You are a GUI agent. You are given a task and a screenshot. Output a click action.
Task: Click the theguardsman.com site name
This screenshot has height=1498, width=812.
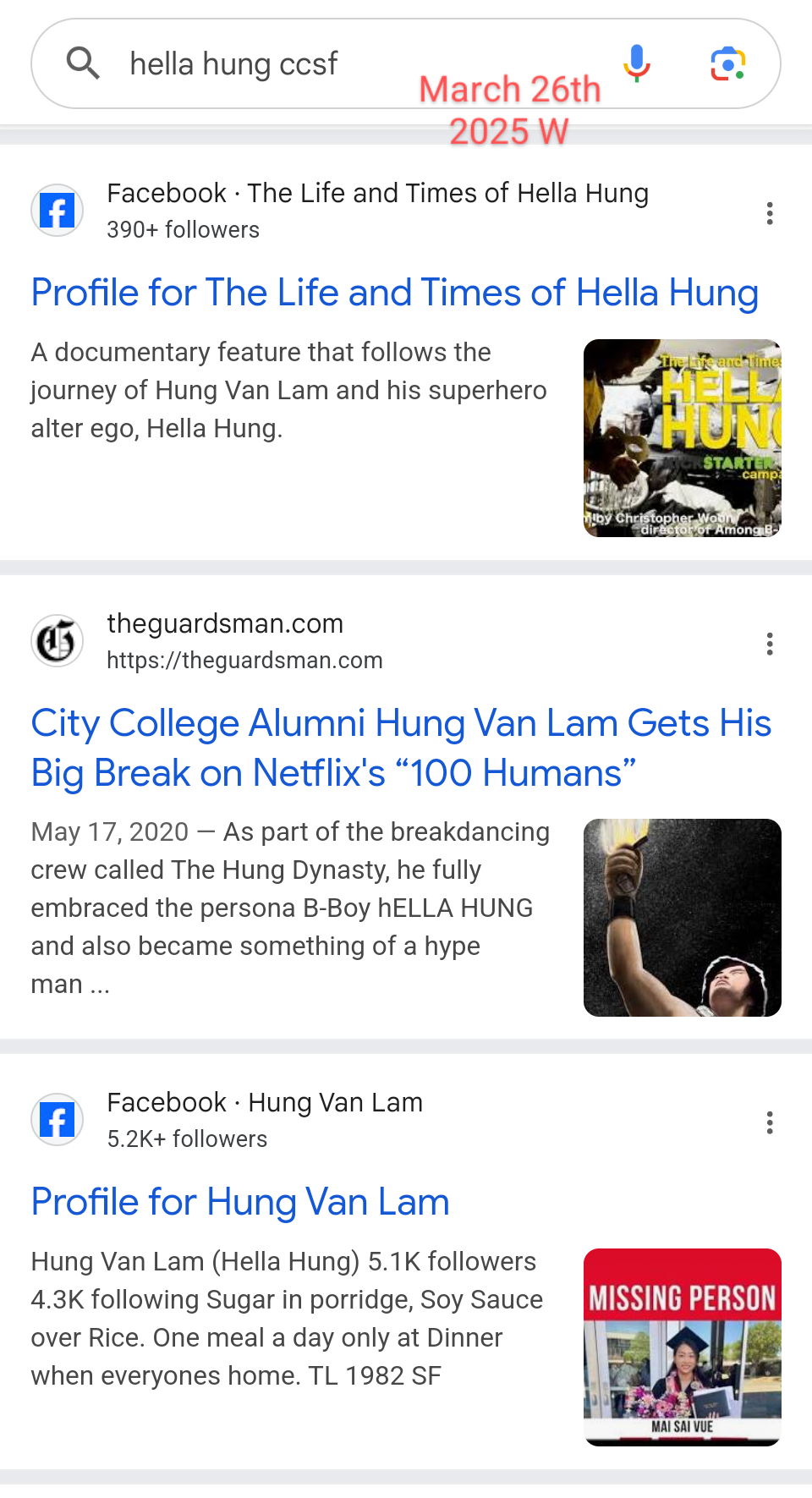(225, 624)
